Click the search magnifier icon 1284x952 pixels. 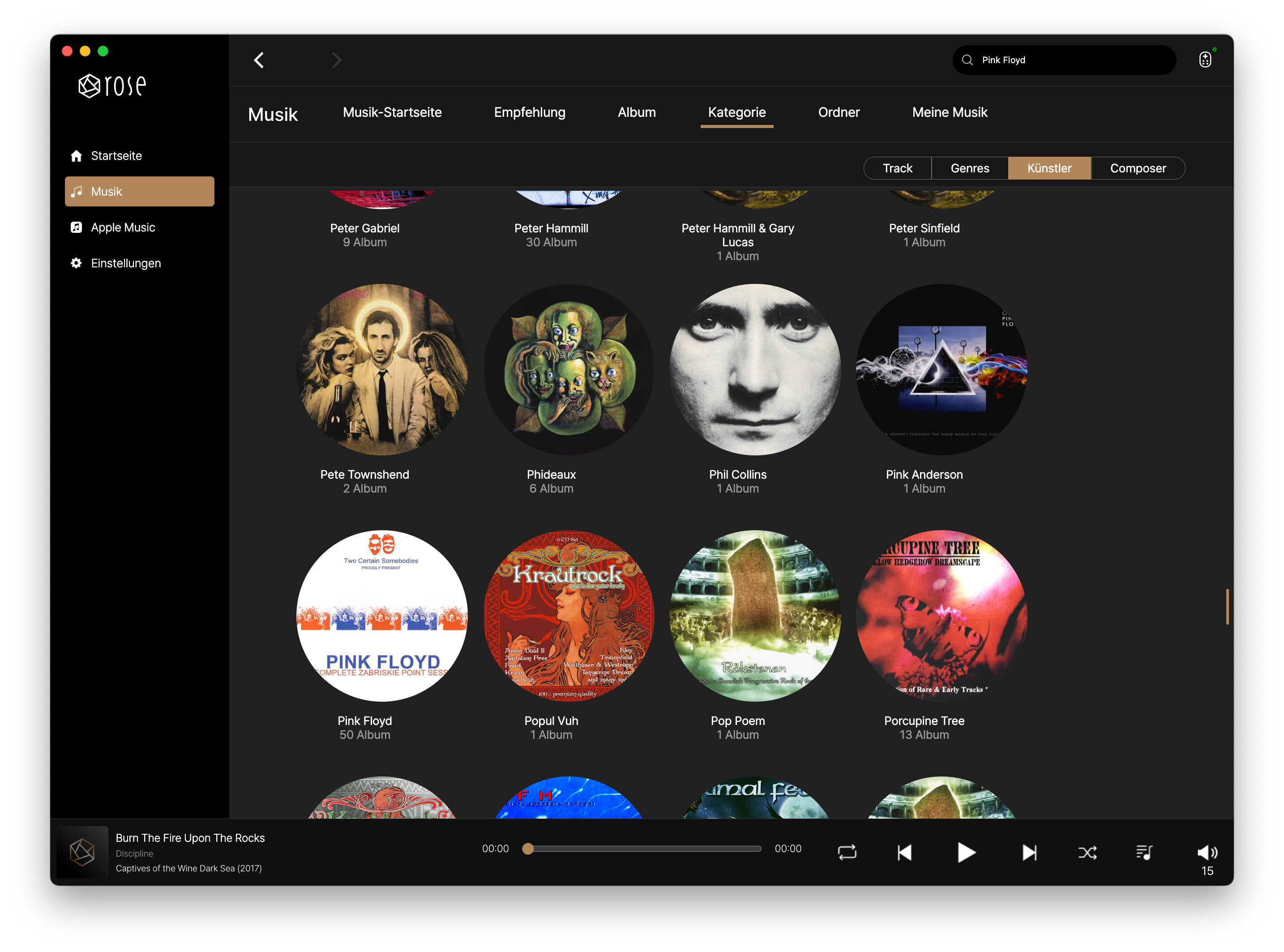[x=967, y=60]
